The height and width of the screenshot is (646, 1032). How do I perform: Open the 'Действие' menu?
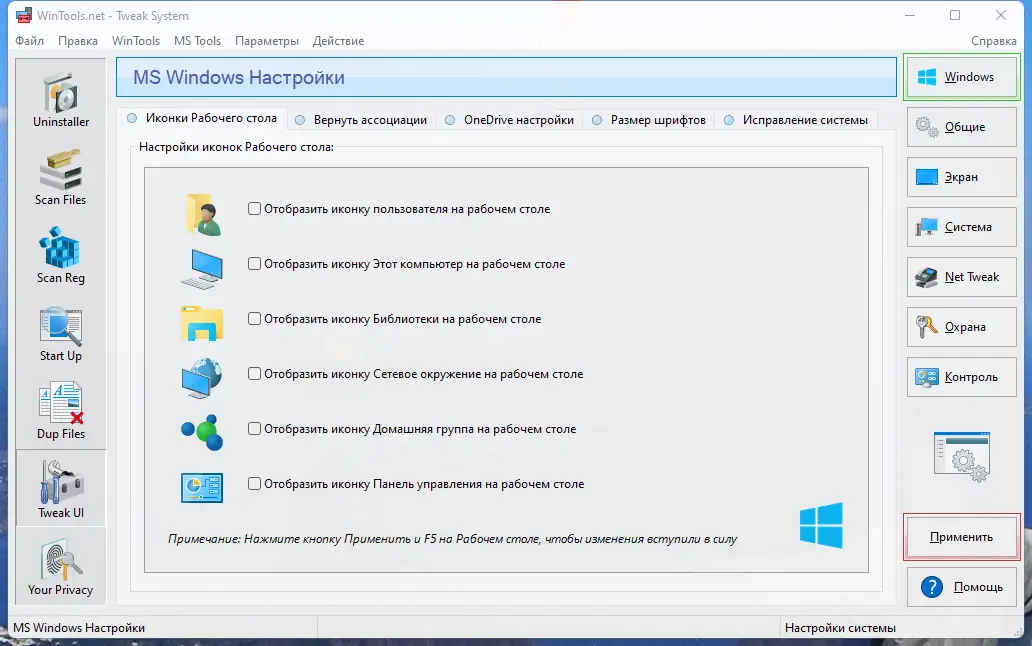[338, 41]
